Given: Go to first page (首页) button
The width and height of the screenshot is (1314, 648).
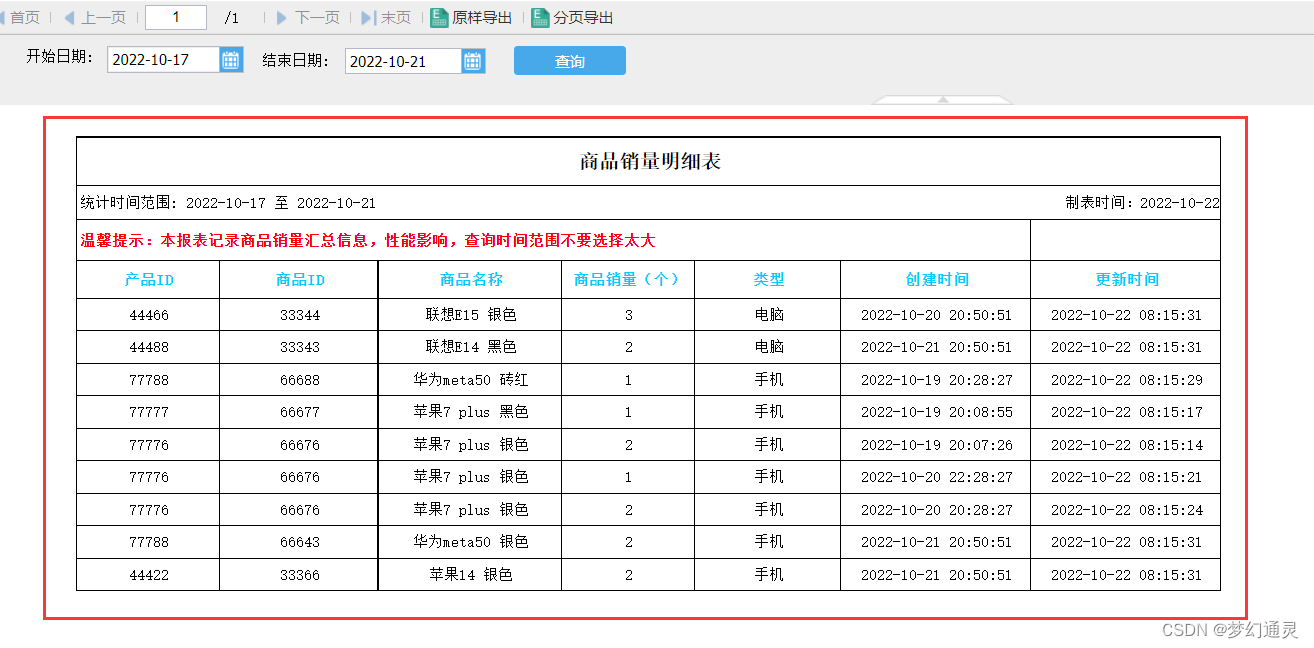Looking at the screenshot, I should pyautogui.click(x=21, y=18).
